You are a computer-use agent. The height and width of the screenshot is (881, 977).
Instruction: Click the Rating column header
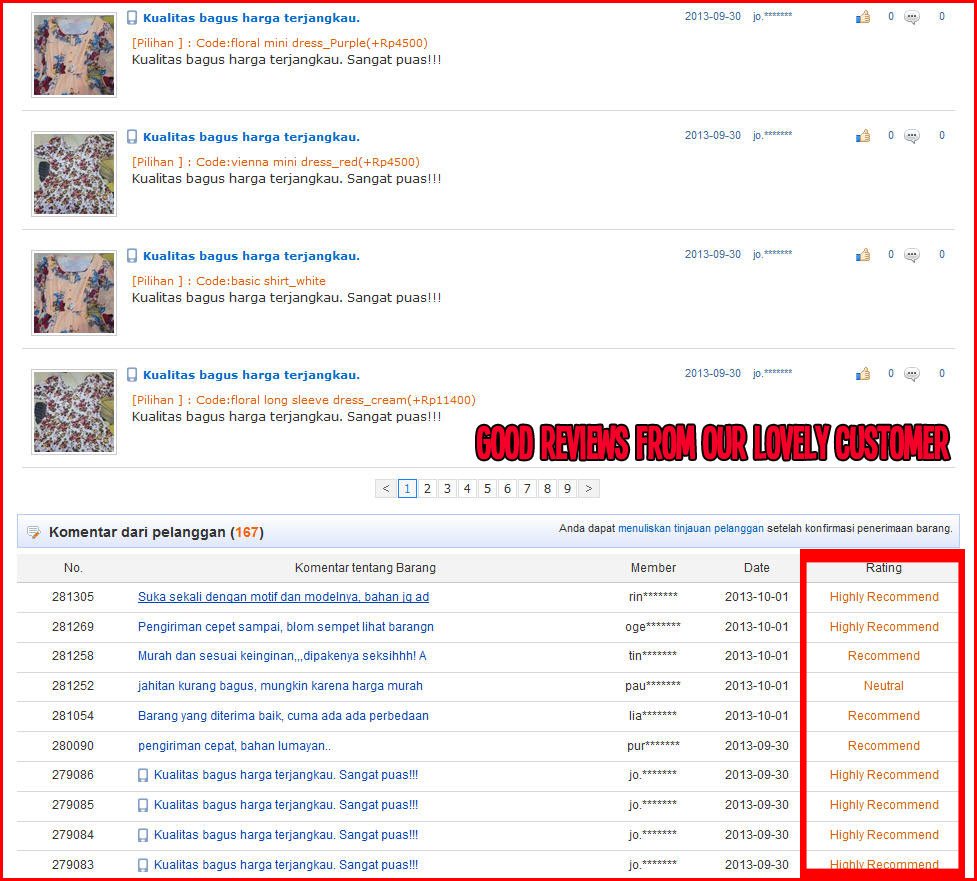(884, 568)
